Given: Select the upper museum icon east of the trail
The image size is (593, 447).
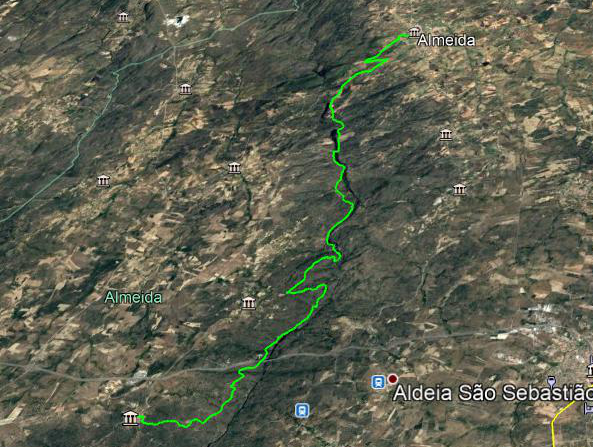Looking at the screenshot, I should tap(446, 135).
